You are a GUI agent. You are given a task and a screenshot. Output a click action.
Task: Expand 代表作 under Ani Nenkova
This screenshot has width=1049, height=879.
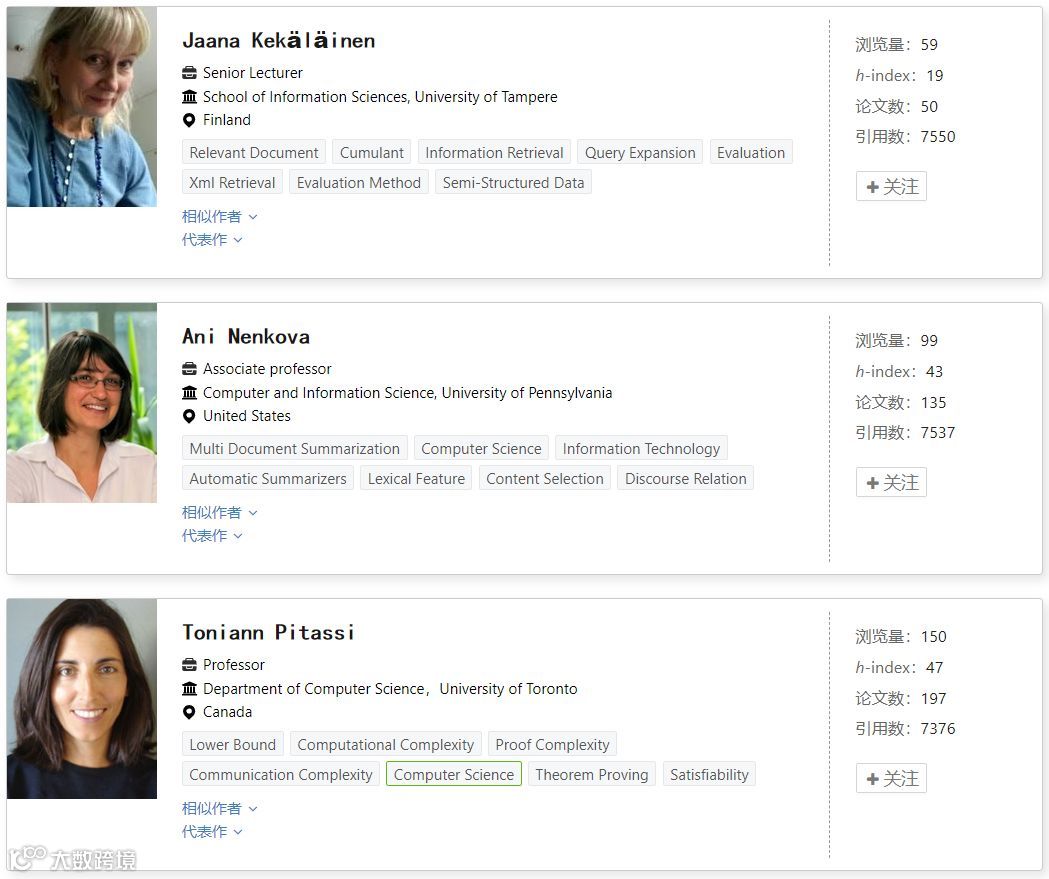pos(212,536)
